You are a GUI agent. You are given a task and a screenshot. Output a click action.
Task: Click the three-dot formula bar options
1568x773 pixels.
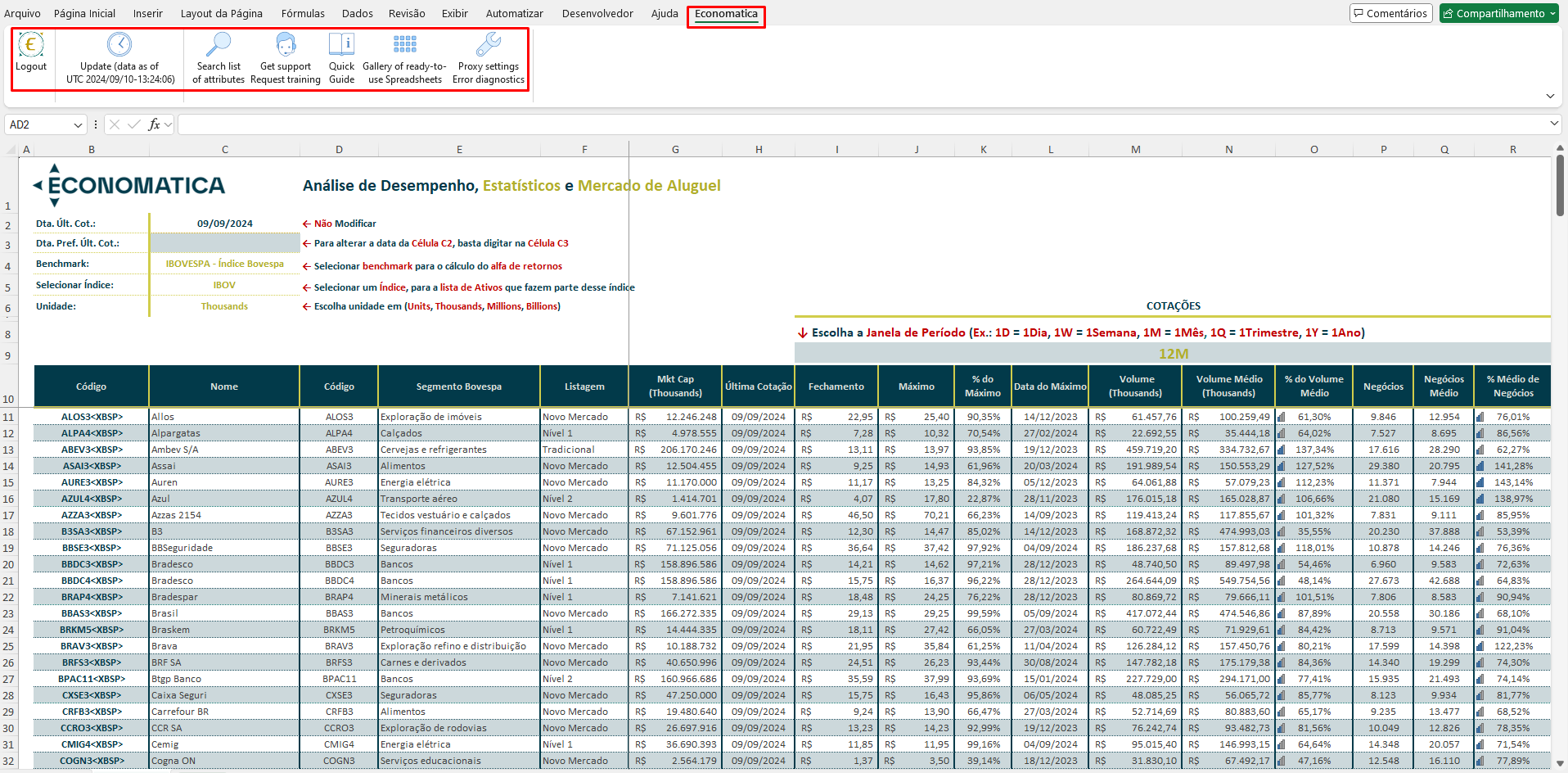96,124
